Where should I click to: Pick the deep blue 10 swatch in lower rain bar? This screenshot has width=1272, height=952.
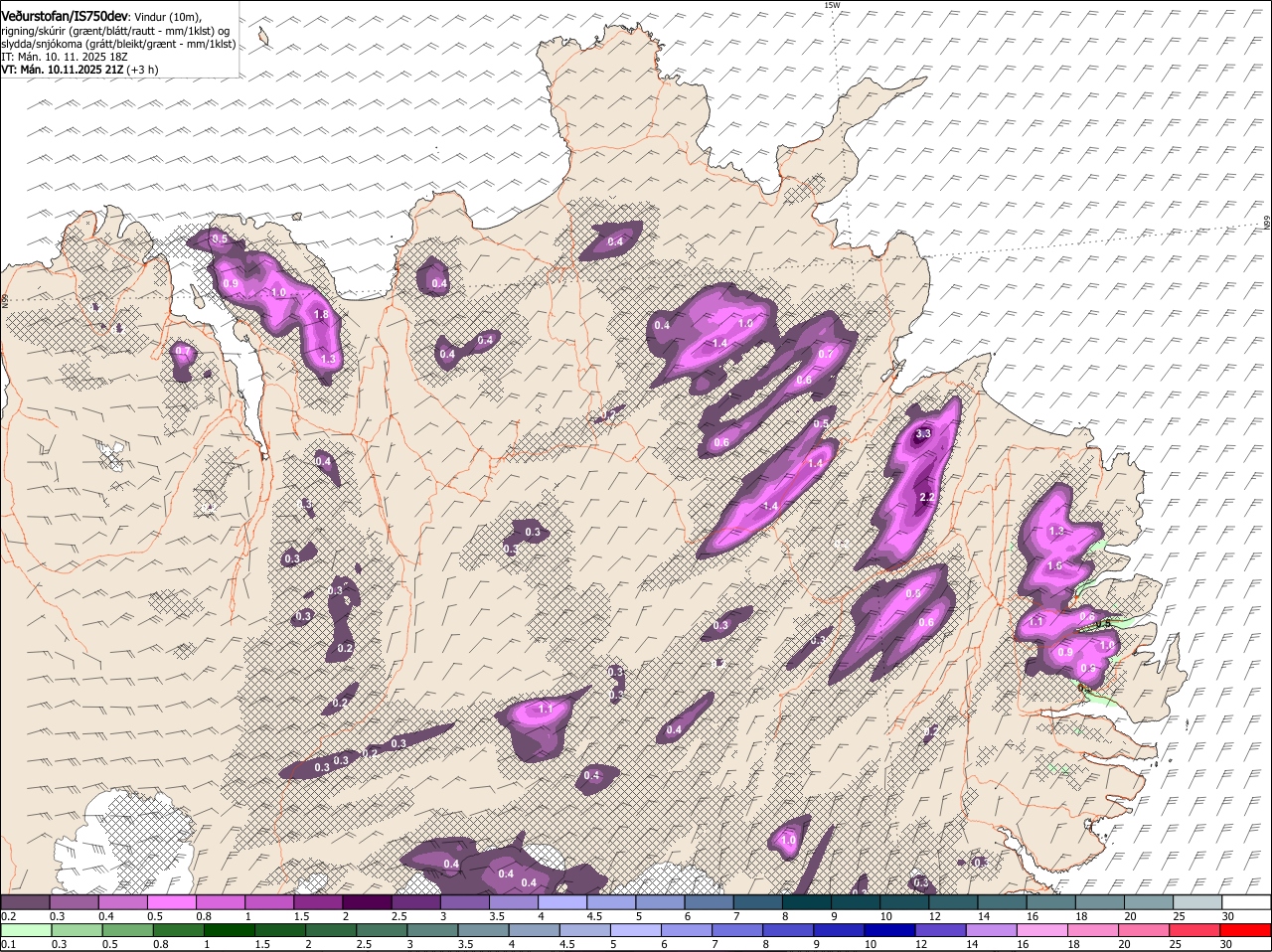coord(890,931)
